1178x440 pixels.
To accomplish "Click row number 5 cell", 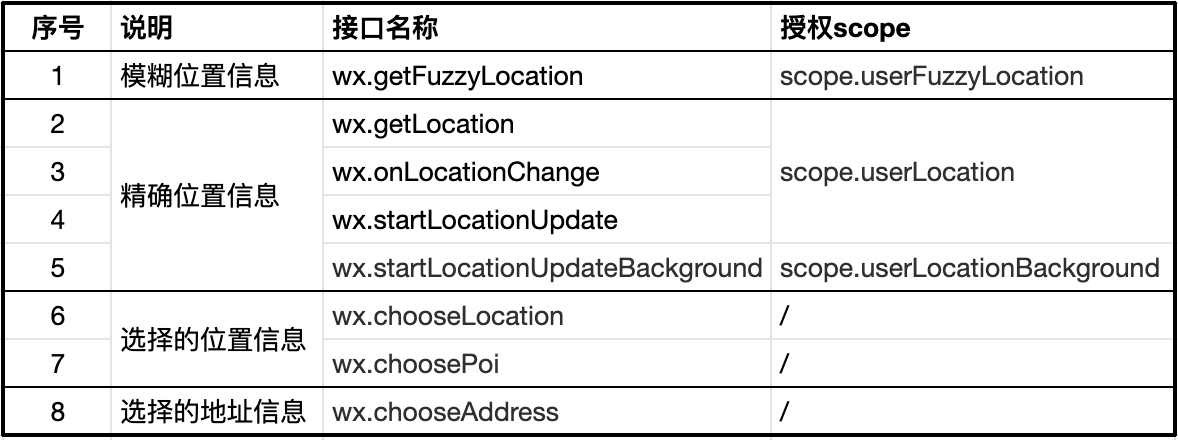I will tap(57, 268).
